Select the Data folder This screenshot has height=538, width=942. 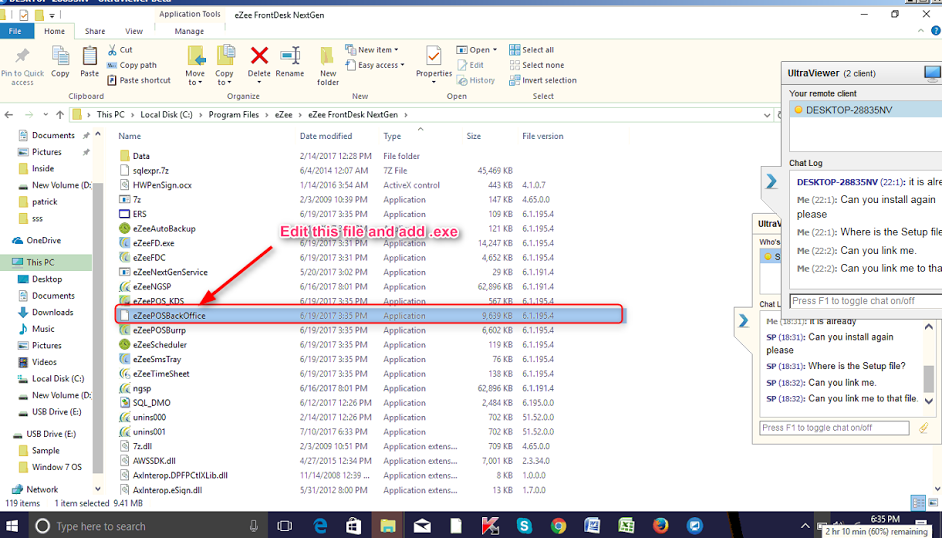(x=141, y=156)
